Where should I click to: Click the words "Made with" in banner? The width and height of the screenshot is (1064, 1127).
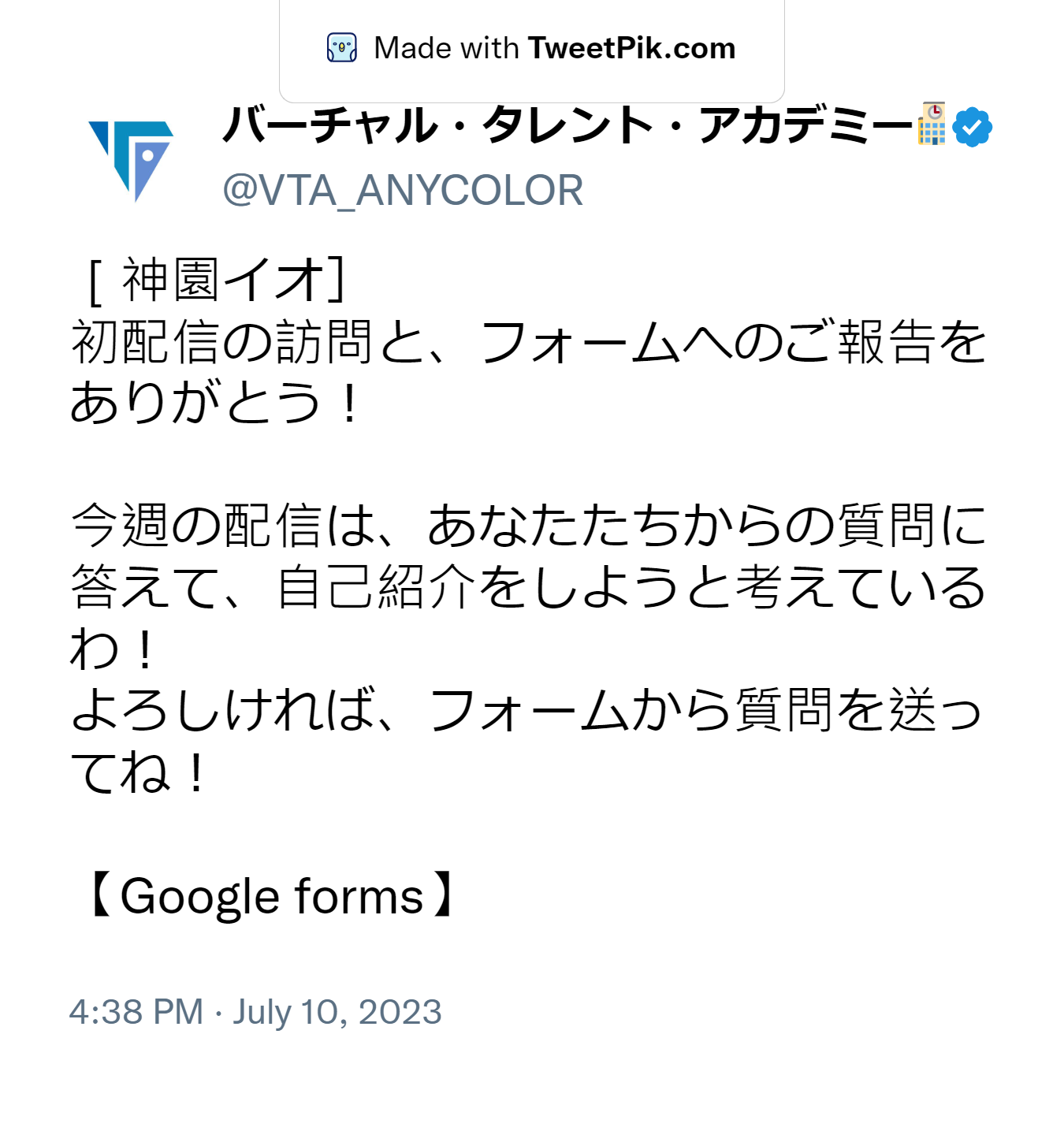(446, 48)
